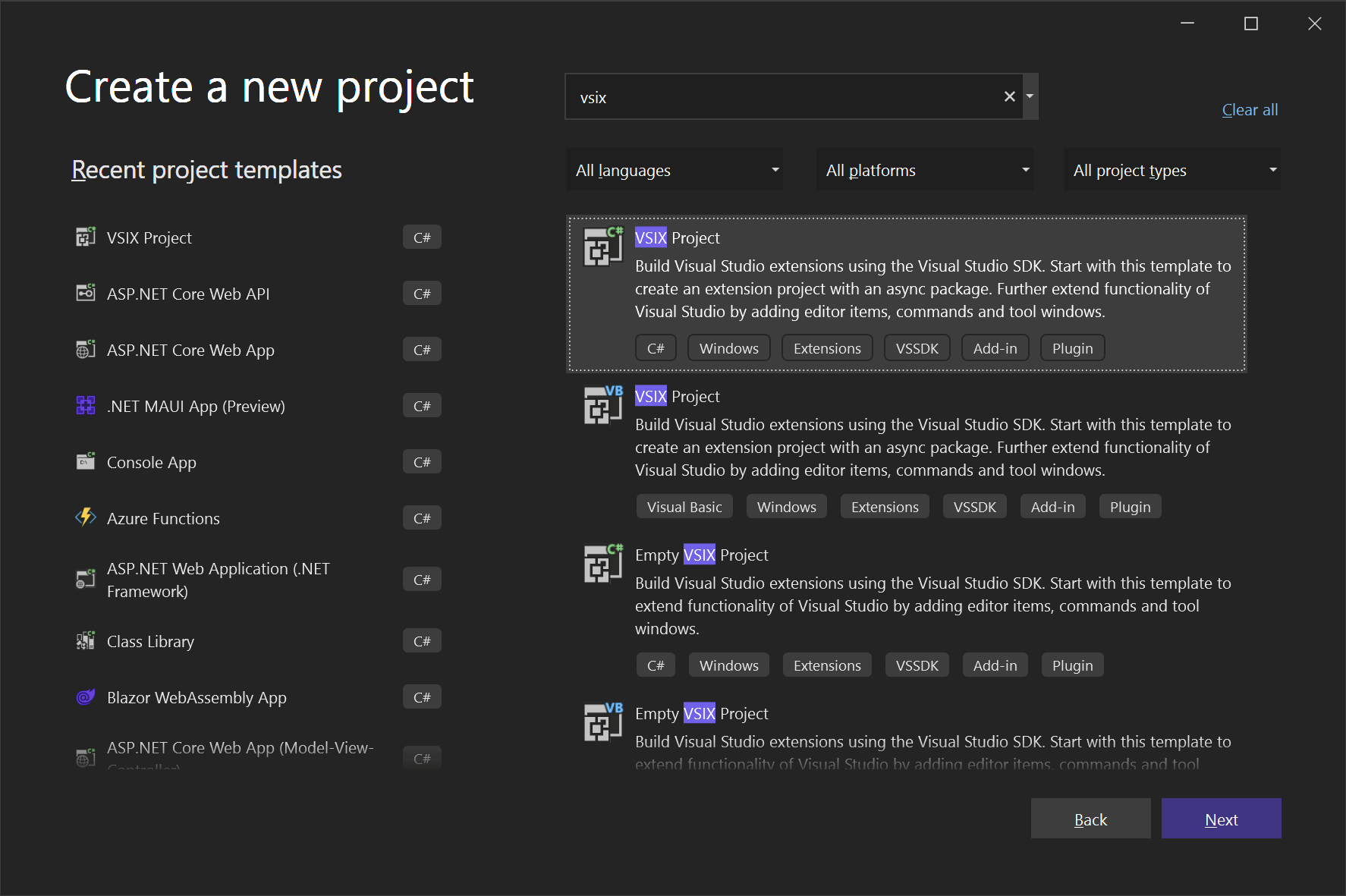Click the Visual Basic VSIX Project icon
The width and height of the screenshot is (1346, 896).
coord(602,405)
